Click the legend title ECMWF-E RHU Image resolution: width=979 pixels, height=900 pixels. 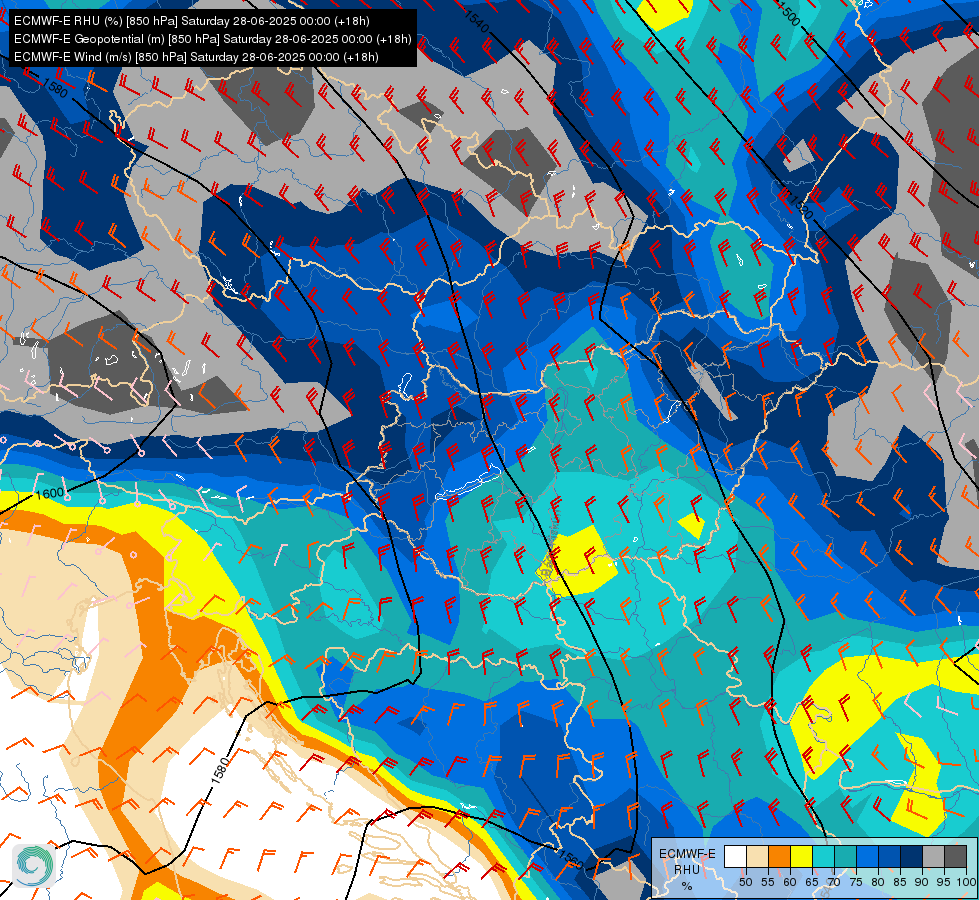click(x=687, y=861)
